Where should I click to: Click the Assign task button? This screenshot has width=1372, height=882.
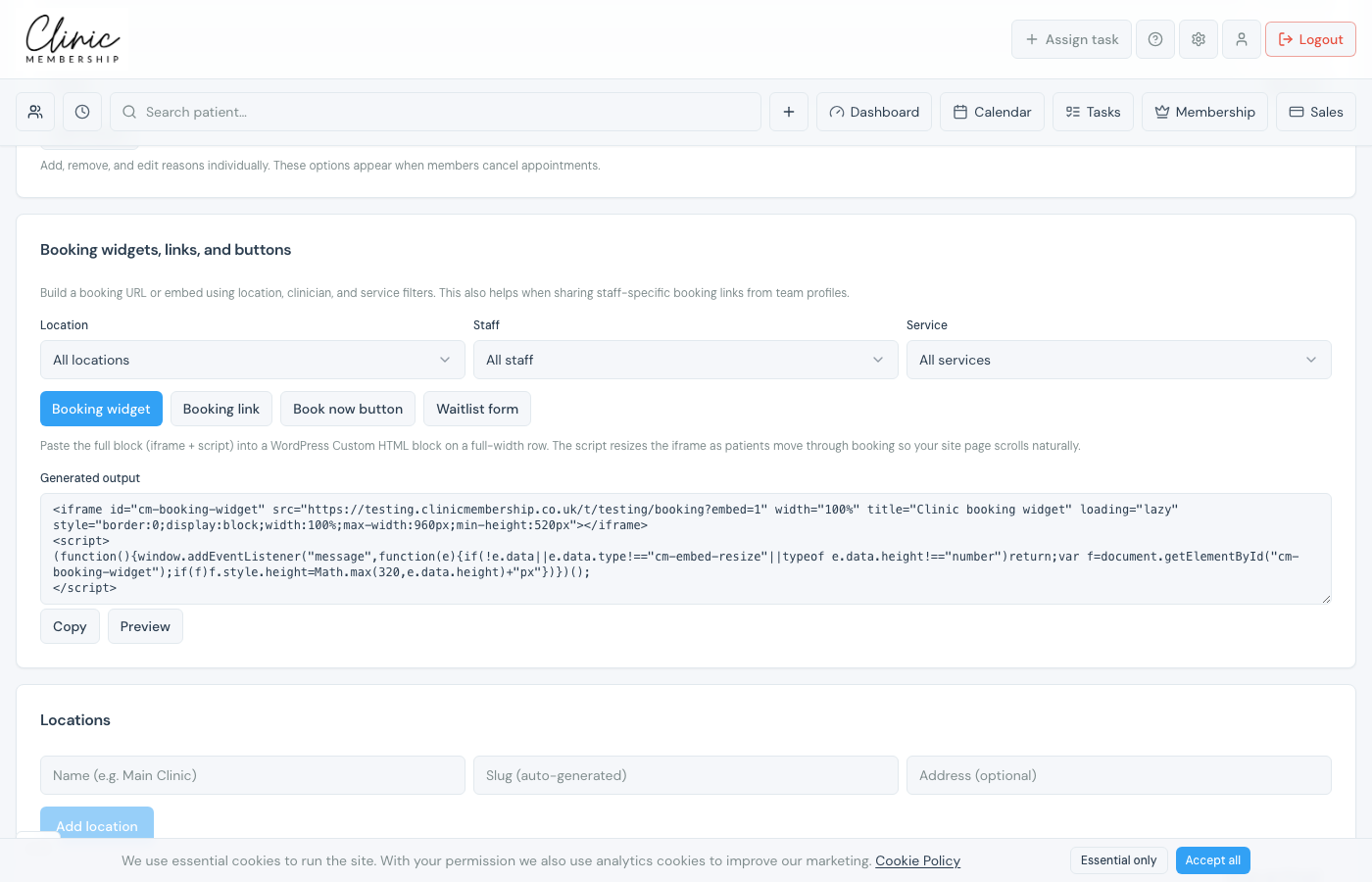coord(1071,39)
